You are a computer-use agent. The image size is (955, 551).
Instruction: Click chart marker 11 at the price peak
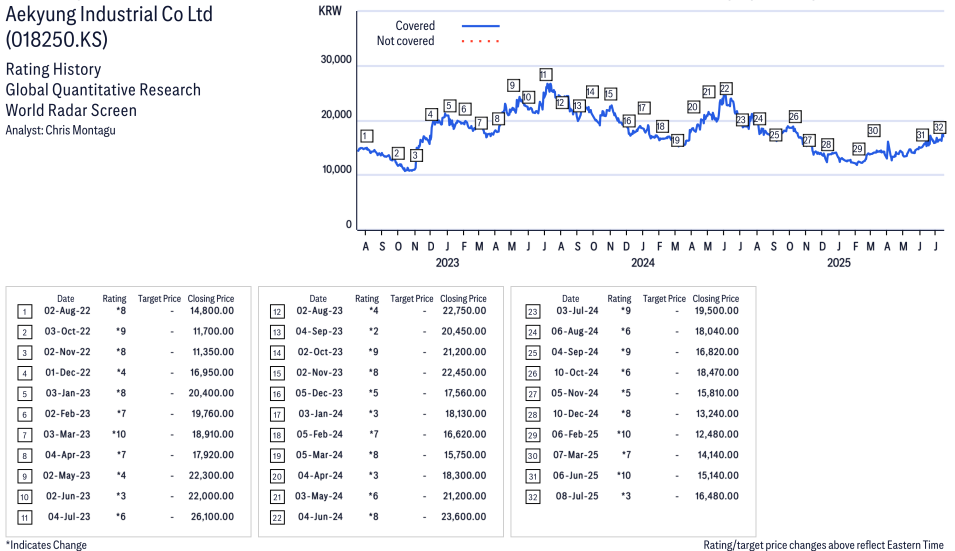[545, 74]
